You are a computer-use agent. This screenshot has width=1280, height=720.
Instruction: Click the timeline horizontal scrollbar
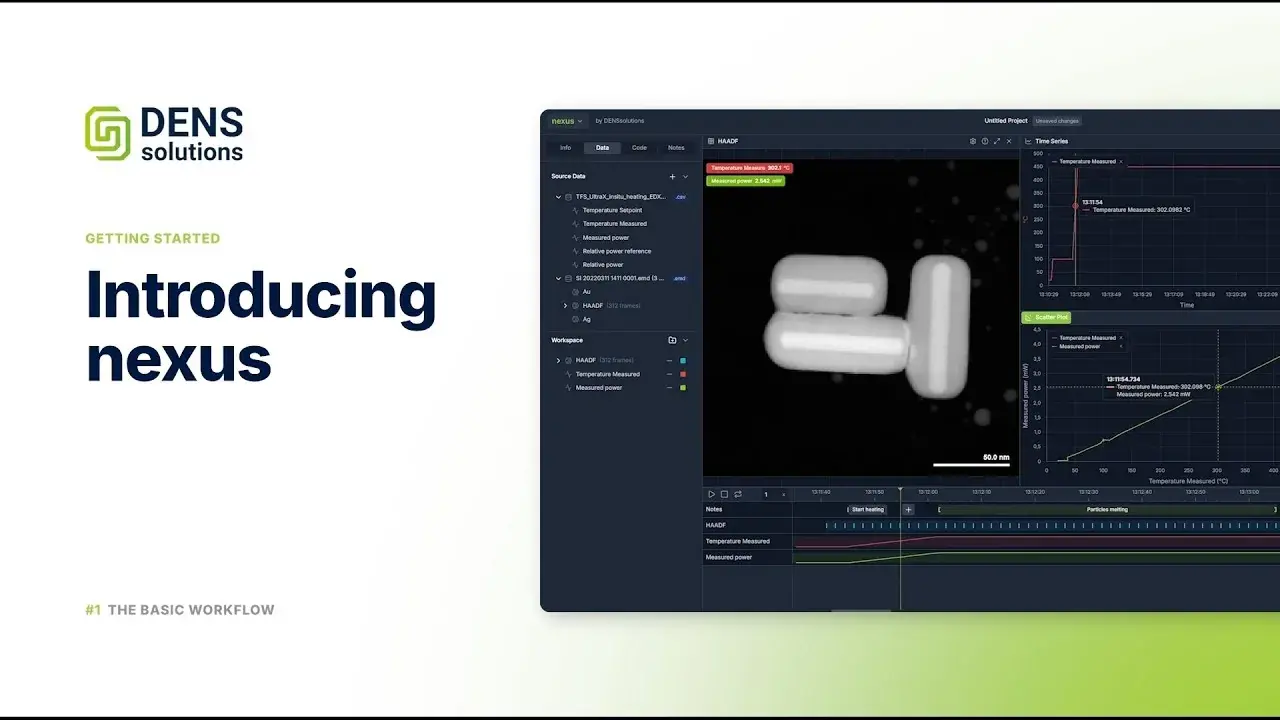tap(861, 610)
